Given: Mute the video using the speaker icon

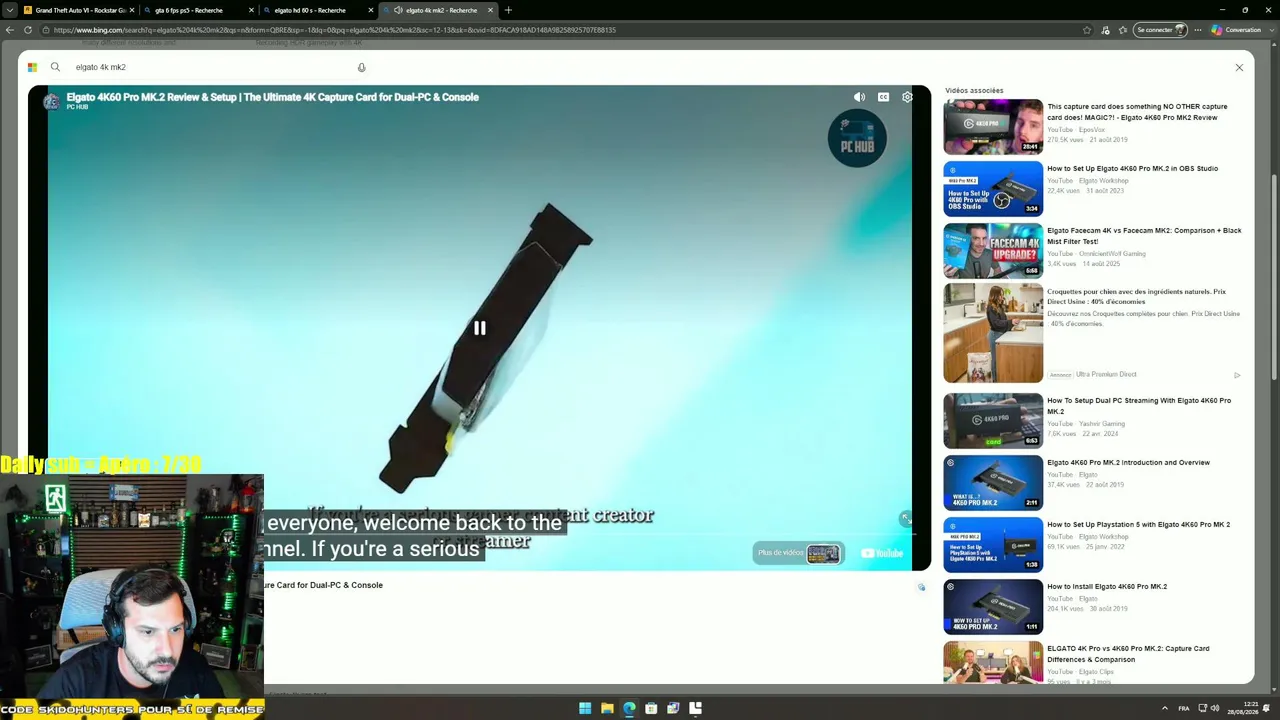Looking at the screenshot, I should (x=859, y=97).
